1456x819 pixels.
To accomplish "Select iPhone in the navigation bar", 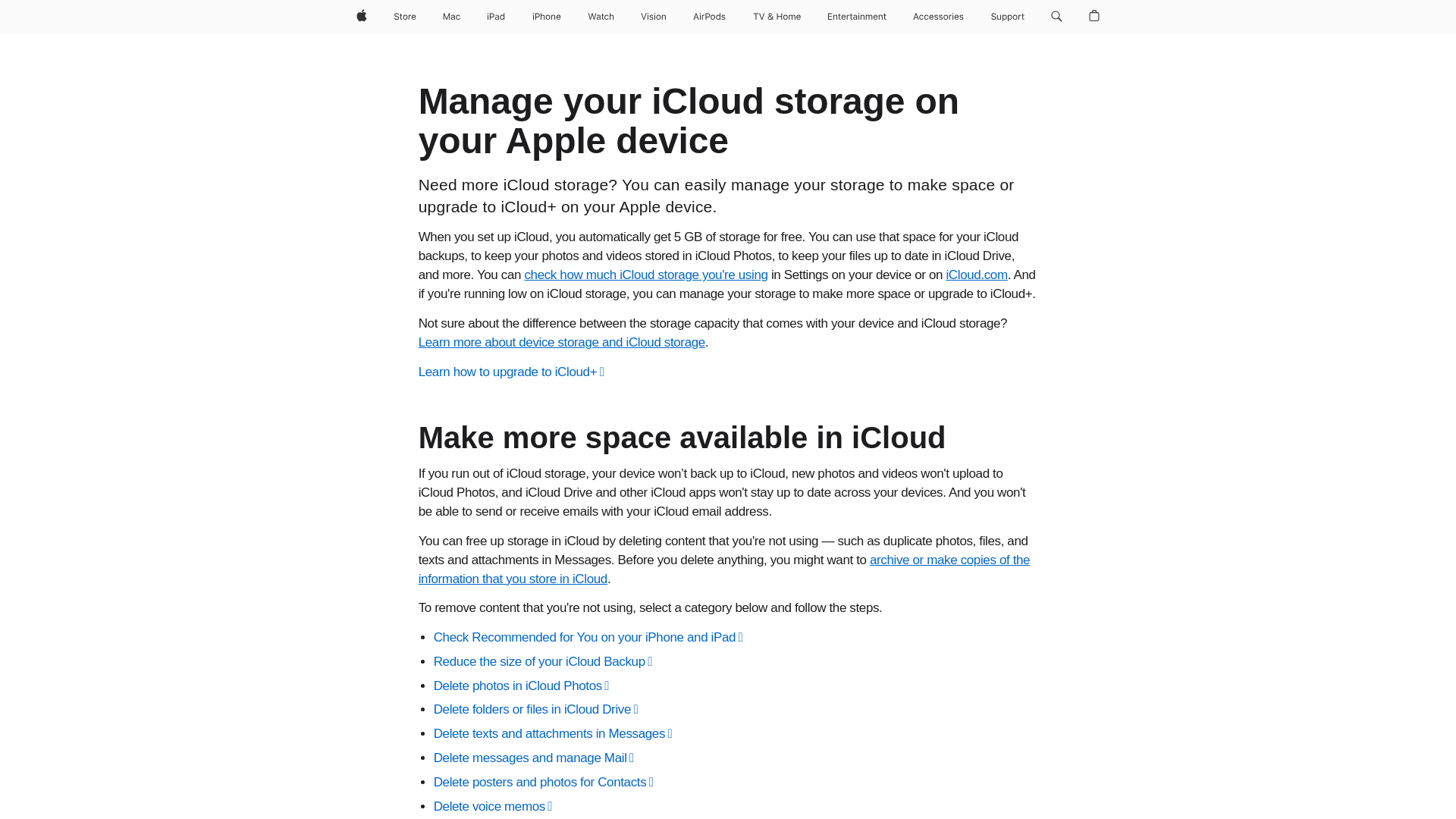I will 546,17.
